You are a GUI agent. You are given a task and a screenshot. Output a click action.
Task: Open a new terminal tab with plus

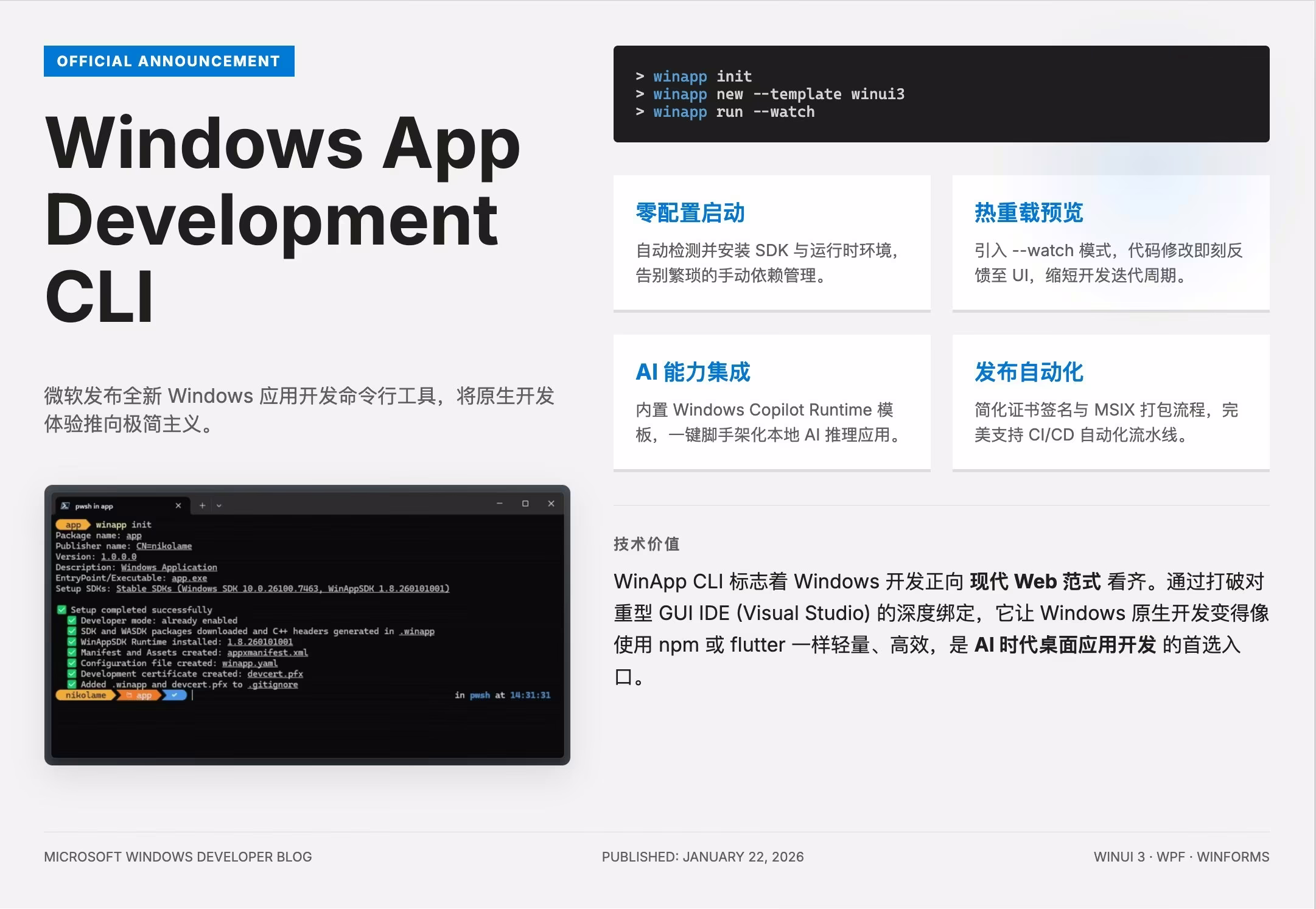pyautogui.click(x=203, y=505)
